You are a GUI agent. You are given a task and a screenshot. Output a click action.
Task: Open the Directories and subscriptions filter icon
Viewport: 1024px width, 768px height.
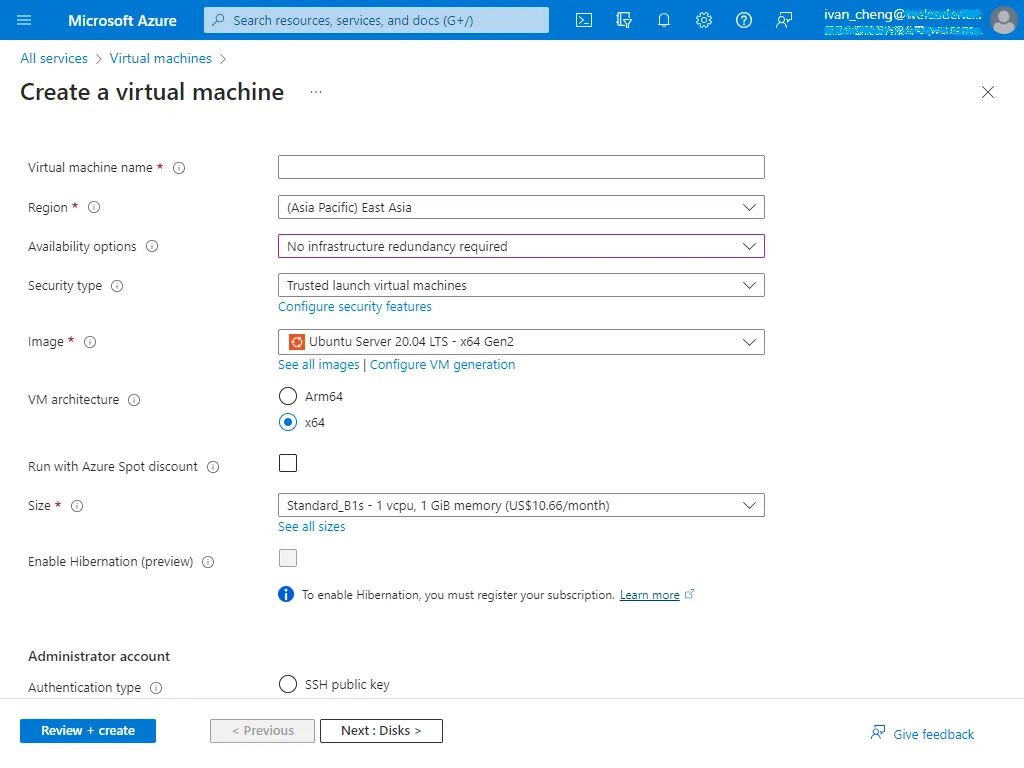coord(624,20)
